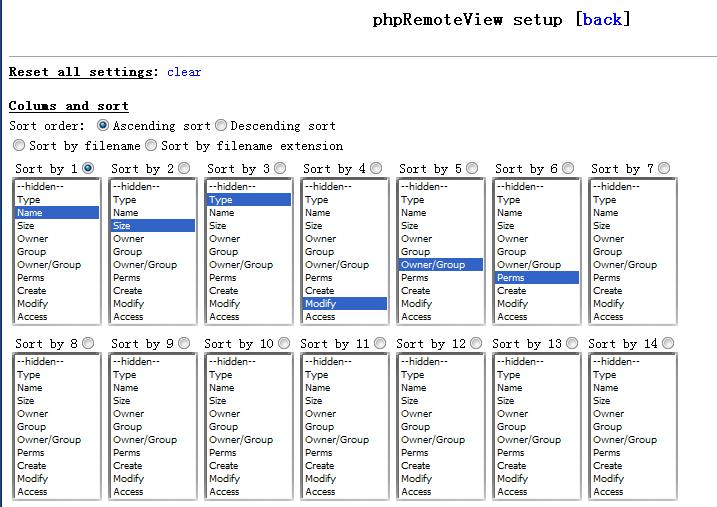
Task: Select Ascending sort radio button
Action: tap(103, 126)
